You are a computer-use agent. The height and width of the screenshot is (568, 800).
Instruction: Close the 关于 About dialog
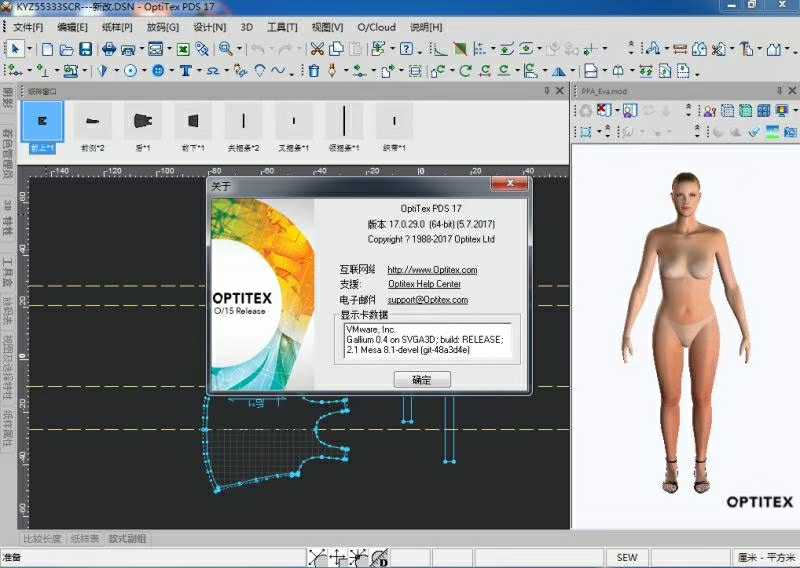509,183
